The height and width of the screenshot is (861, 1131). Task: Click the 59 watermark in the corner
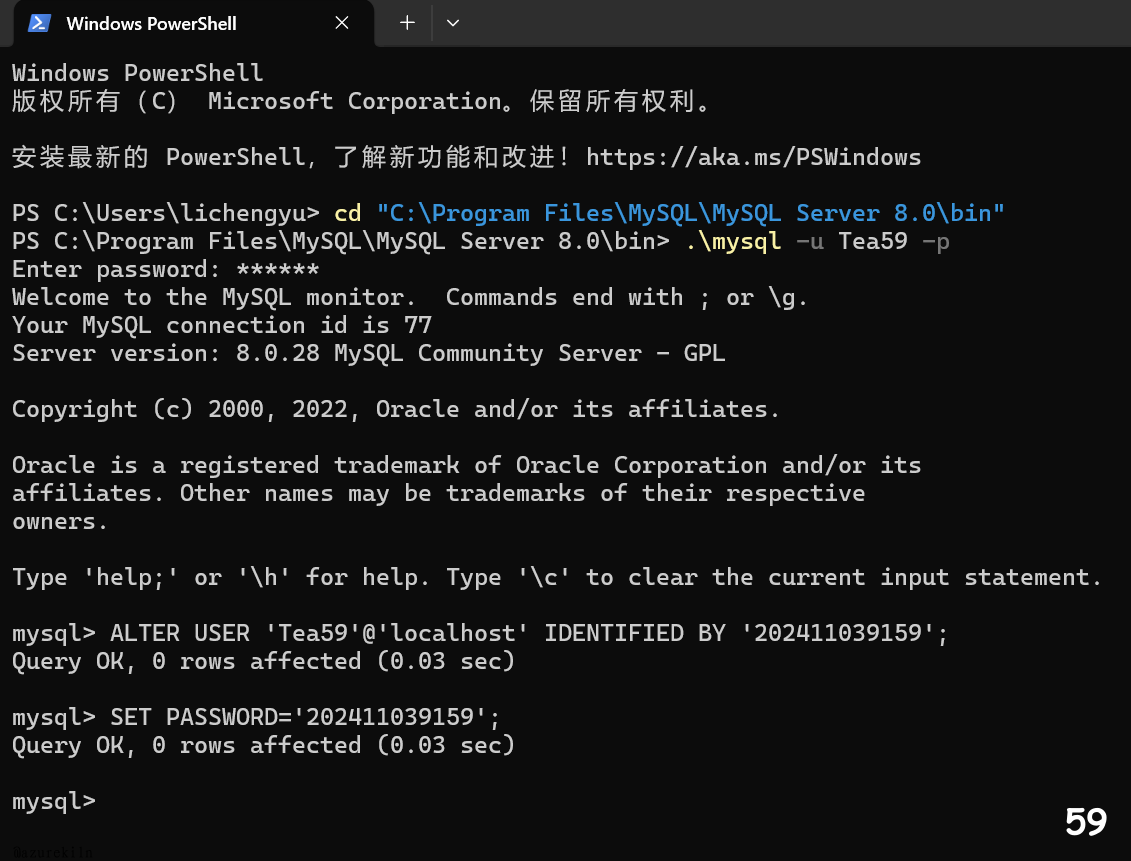1086,821
